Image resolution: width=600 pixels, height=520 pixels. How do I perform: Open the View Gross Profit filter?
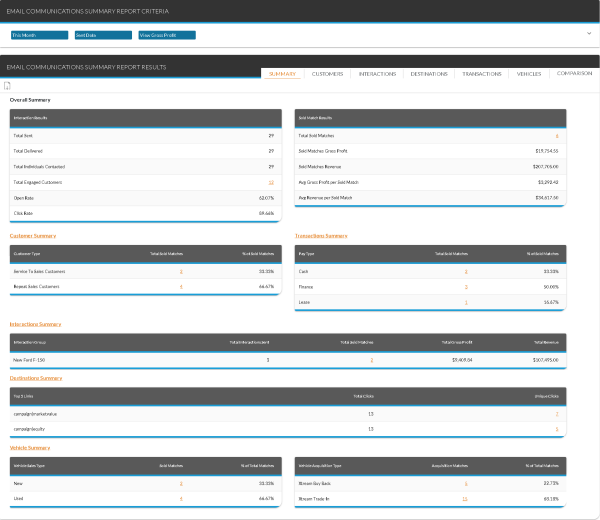pos(166,35)
